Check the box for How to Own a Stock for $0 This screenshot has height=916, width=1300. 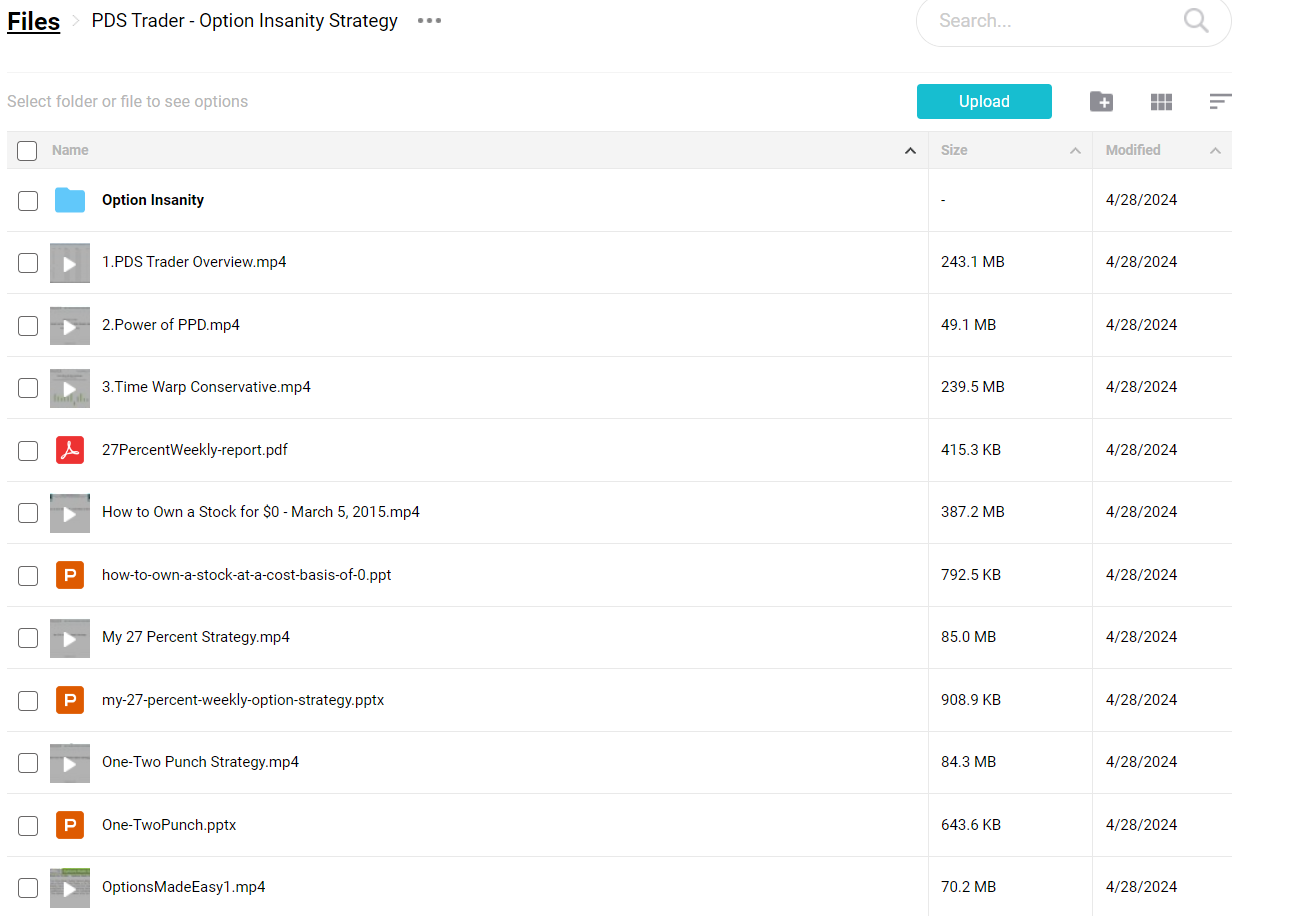pyautogui.click(x=28, y=513)
